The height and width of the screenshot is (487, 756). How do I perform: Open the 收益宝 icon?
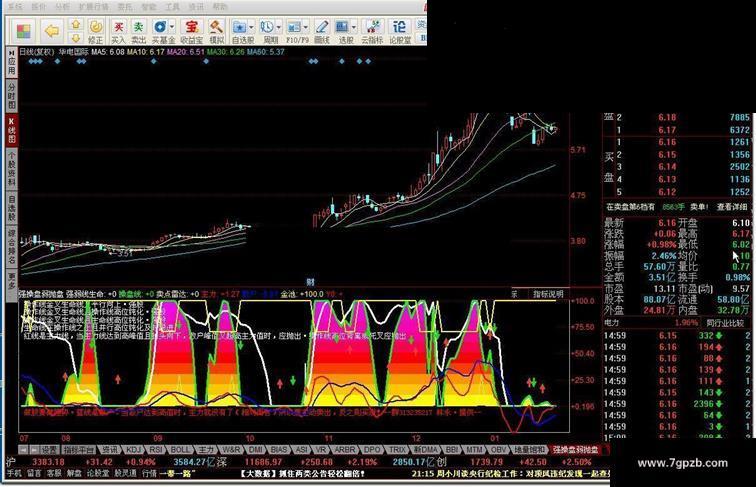[191, 32]
